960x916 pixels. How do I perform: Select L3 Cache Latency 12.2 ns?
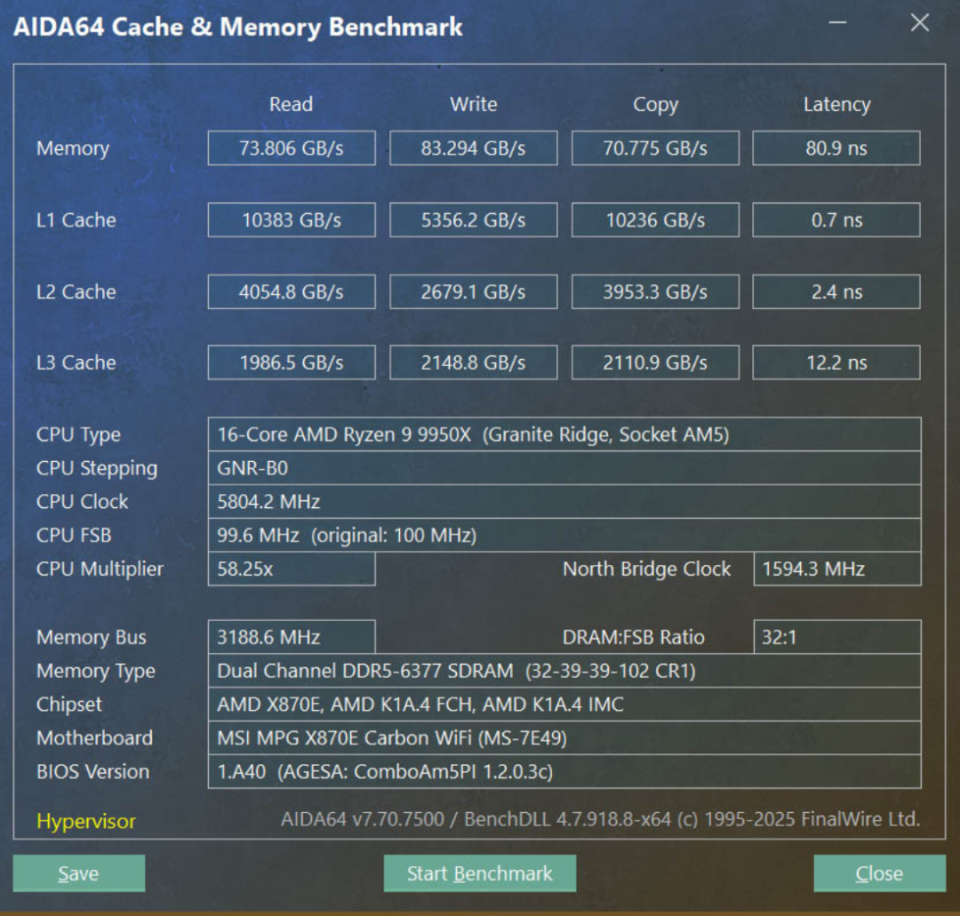[x=836, y=362]
